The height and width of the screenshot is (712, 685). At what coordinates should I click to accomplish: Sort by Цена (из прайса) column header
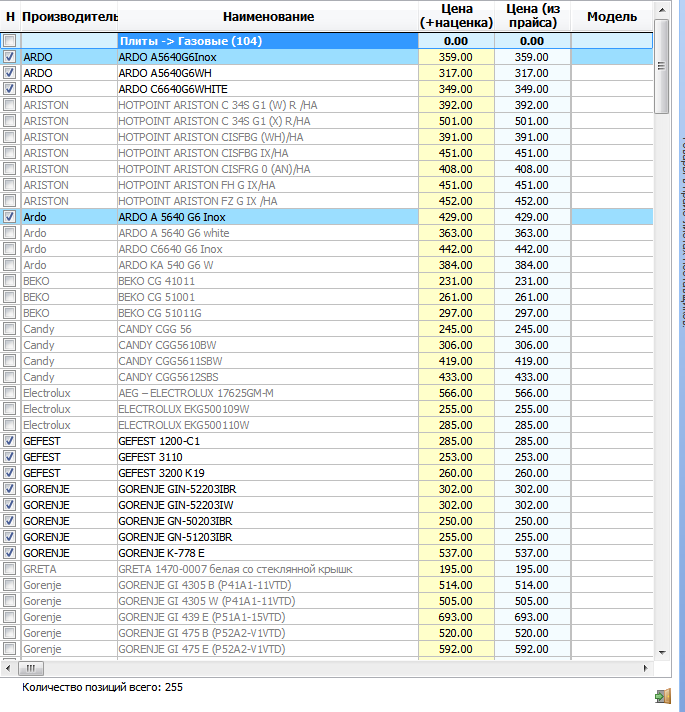532,16
